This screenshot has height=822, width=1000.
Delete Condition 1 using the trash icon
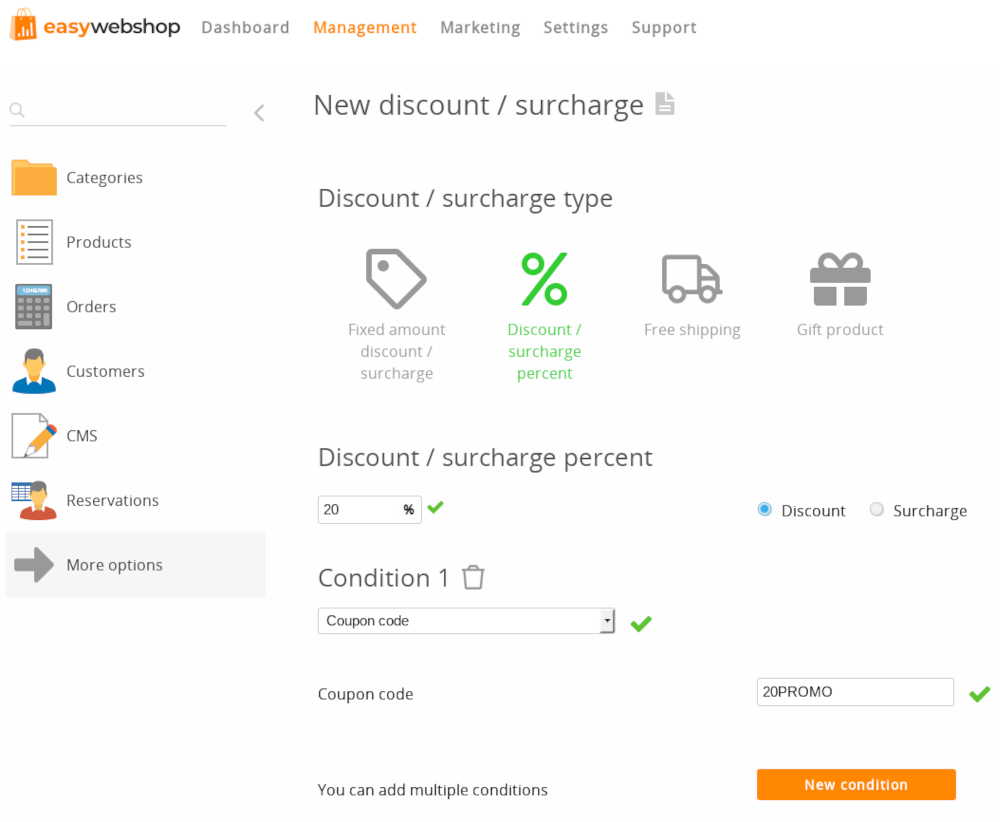473,577
